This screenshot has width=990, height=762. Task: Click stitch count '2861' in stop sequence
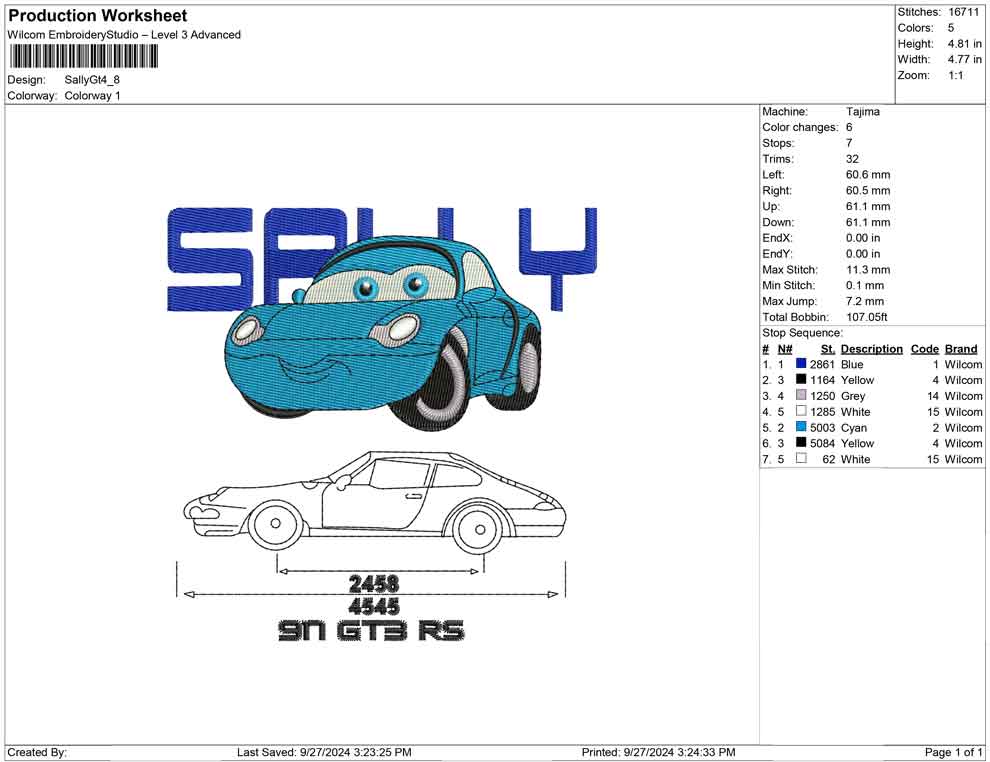[822, 364]
